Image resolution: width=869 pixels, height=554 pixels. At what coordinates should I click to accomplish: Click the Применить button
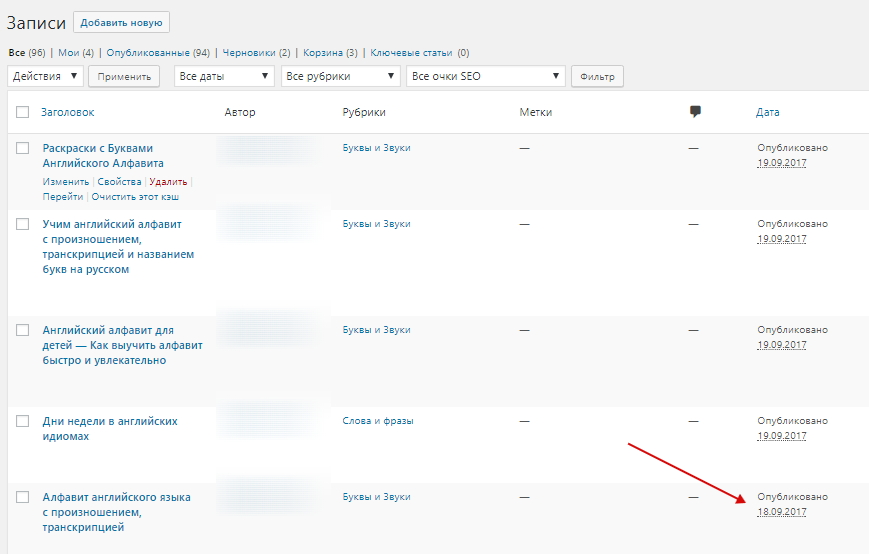pos(124,76)
